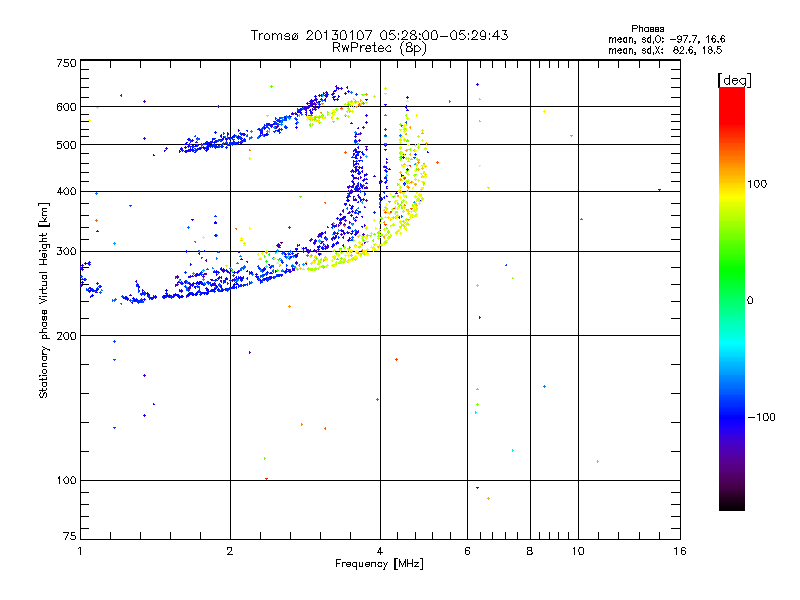Click the frequency axis "16" tick label

point(680,551)
